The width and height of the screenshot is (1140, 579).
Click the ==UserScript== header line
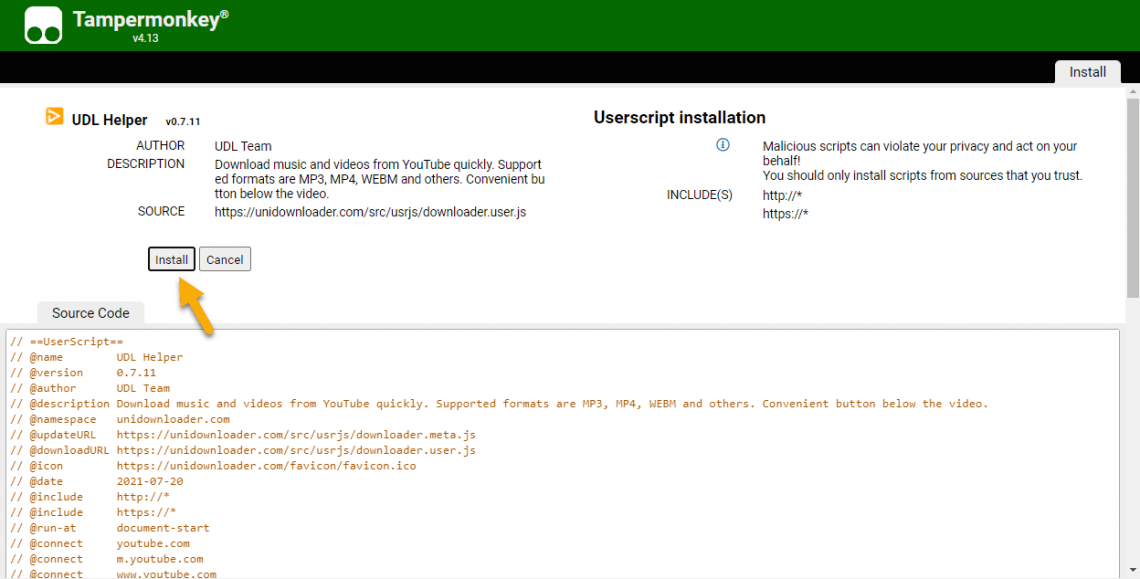pos(66,342)
